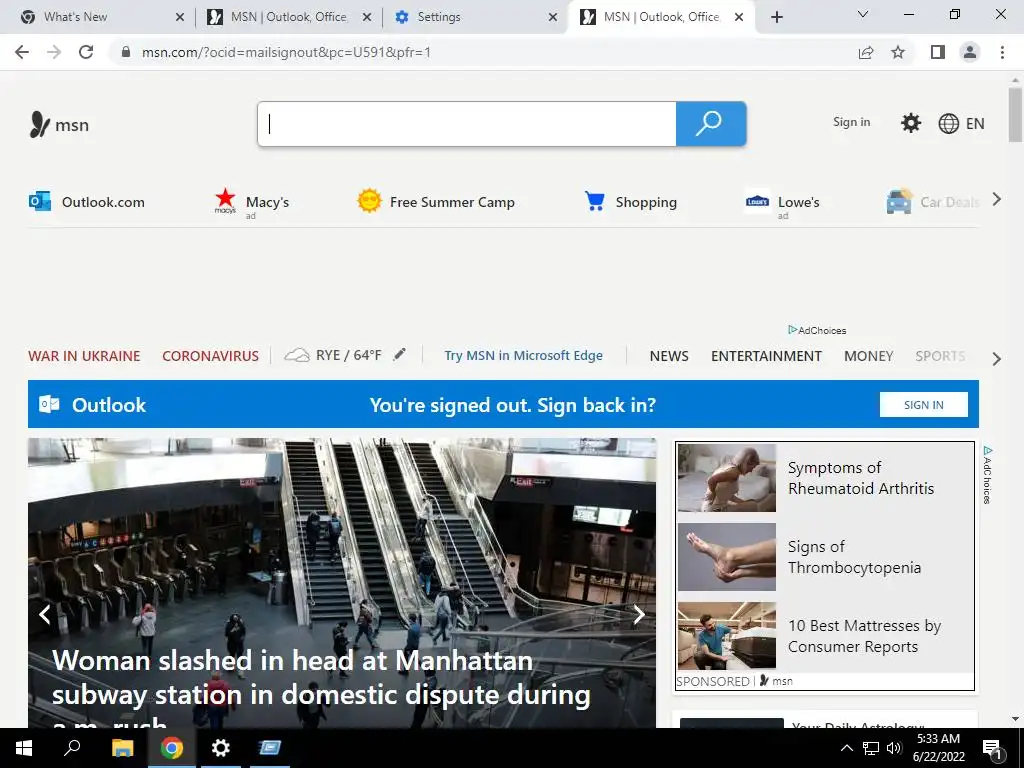Screen dimensions: 1024x768
Task: Open the Outlook.com shortcut
Action: pos(87,202)
